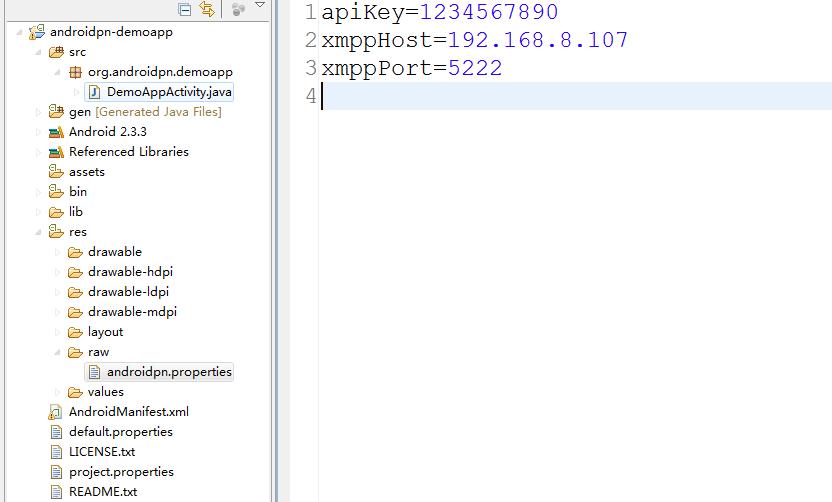Select Referenced Libraries icon
Viewport: 832px width, 502px height.
pyautogui.click(x=56, y=152)
